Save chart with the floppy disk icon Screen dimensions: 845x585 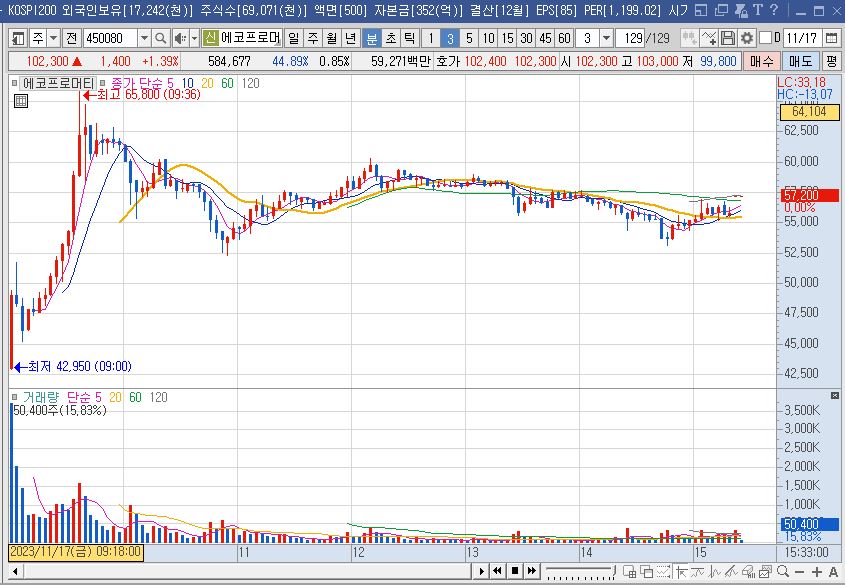pyautogui.click(x=728, y=38)
